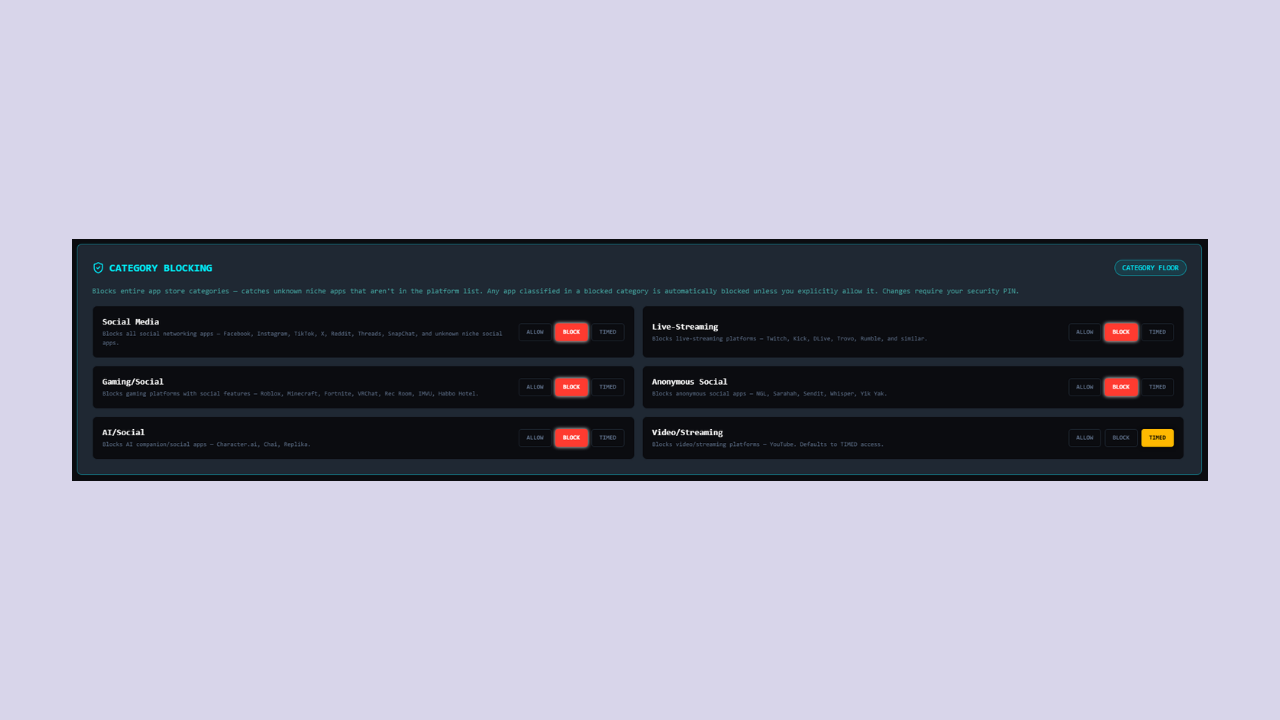The width and height of the screenshot is (1280, 720).
Task: Click the description mentioning NGL and Sarahah
Action: coord(769,394)
